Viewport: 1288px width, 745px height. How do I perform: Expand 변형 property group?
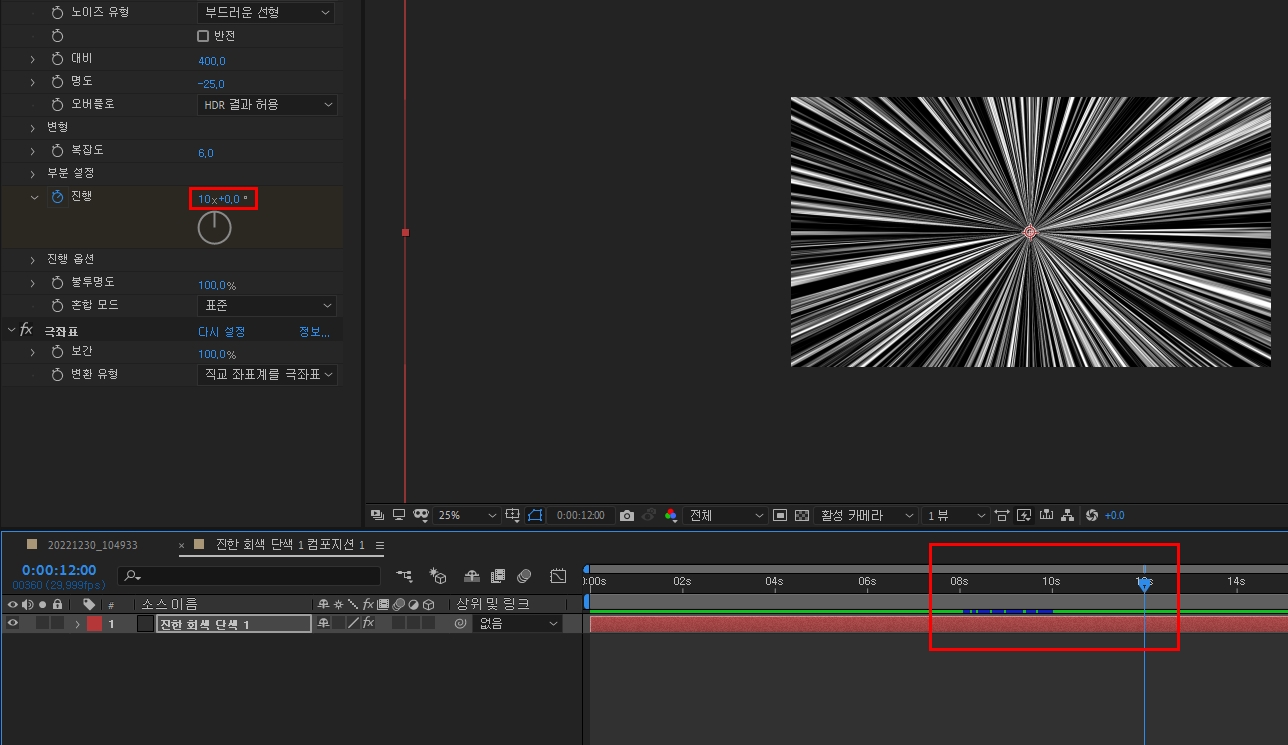click(33, 127)
